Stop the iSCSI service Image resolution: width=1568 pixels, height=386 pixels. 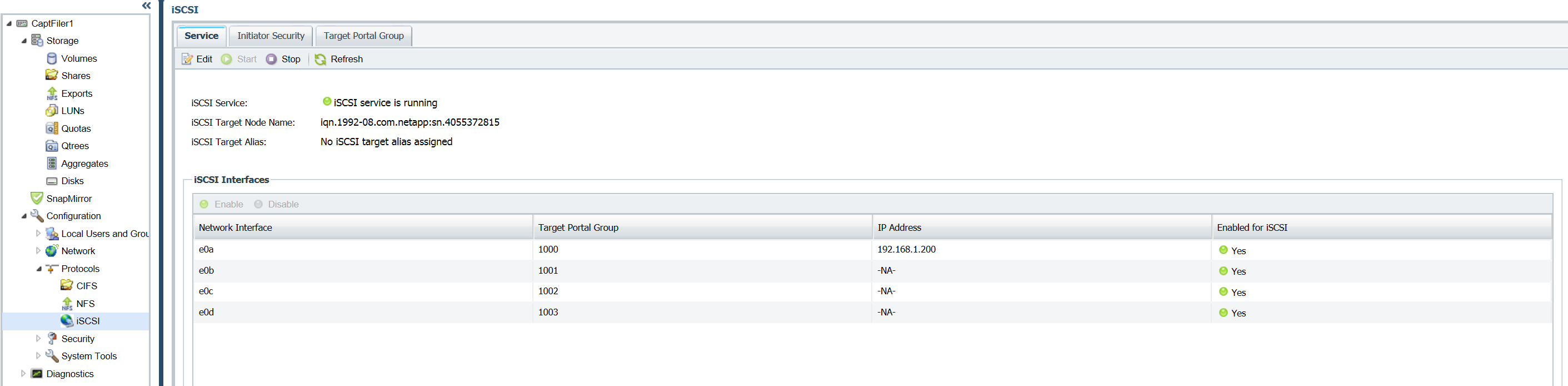[x=284, y=59]
